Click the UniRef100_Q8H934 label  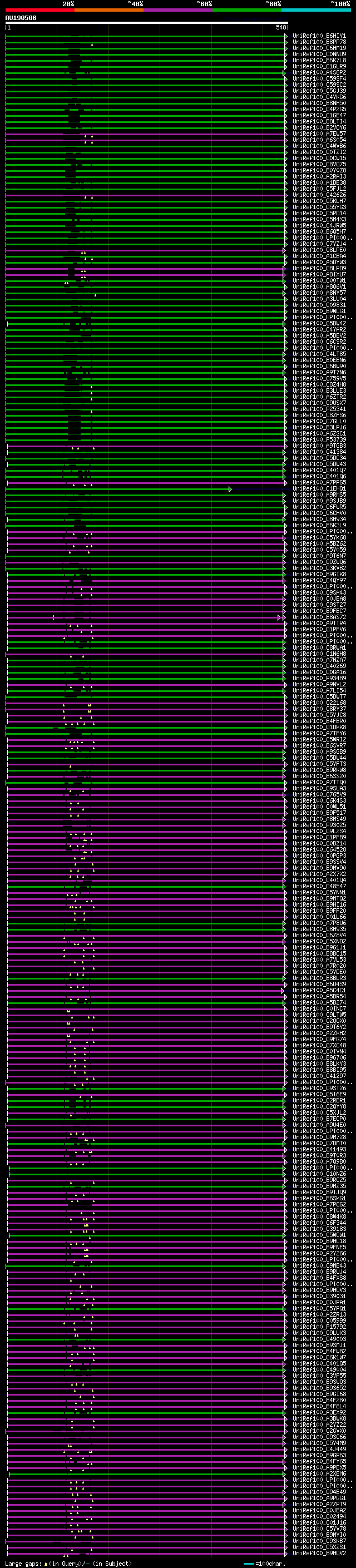(x=319, y=519)
